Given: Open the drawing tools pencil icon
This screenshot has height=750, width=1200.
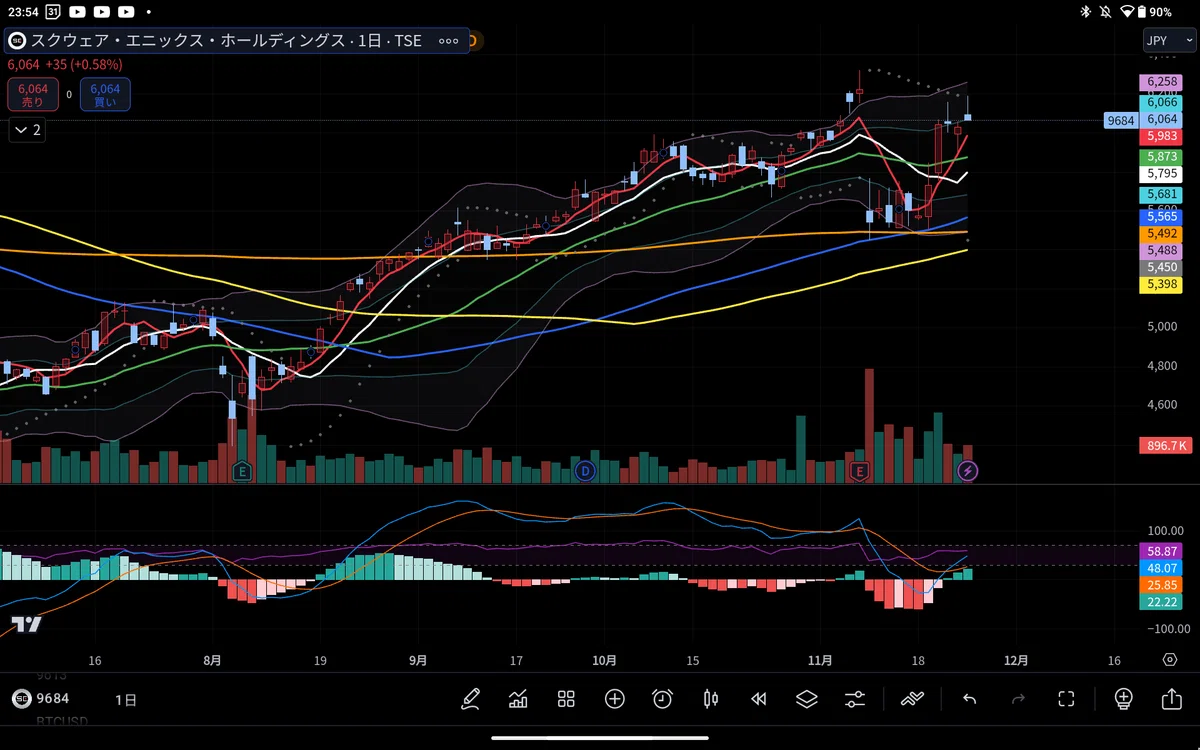Looking at the screenshot, I should pos(470,699).
